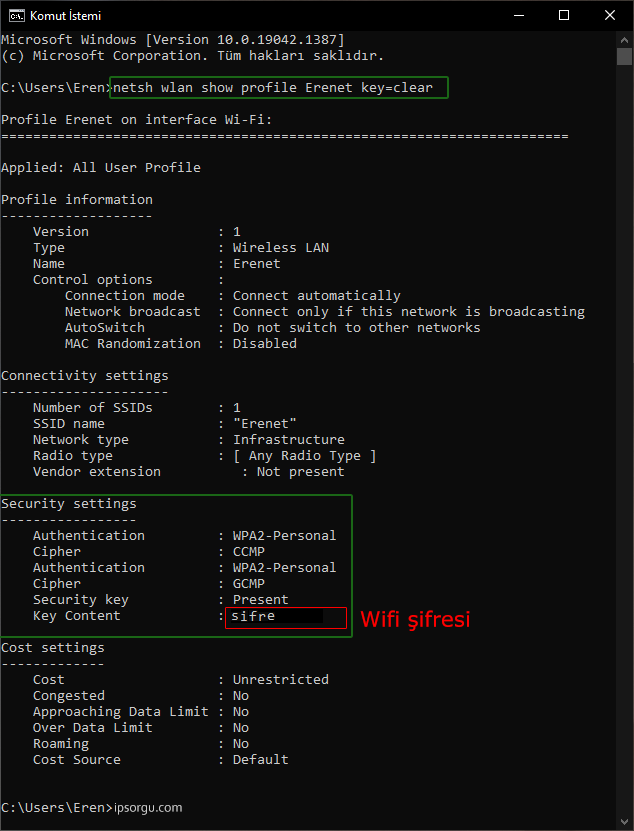This screenshot has height=831, width=634.
Task: Minimize the Komut İstemi window
Action: pos(518,15)
